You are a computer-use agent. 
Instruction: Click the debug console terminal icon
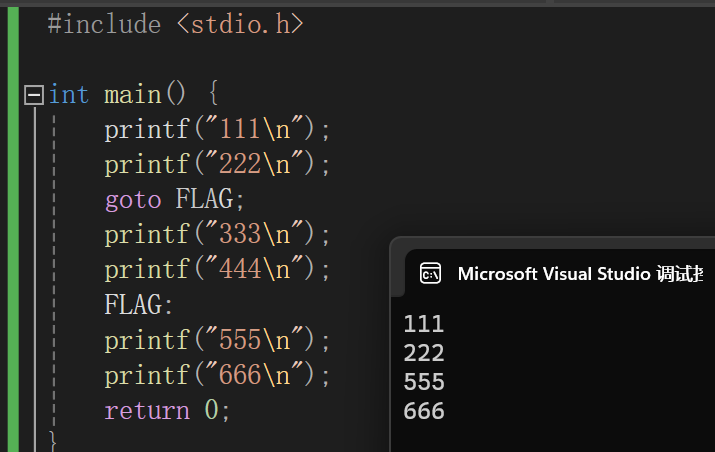click(431, 274)
